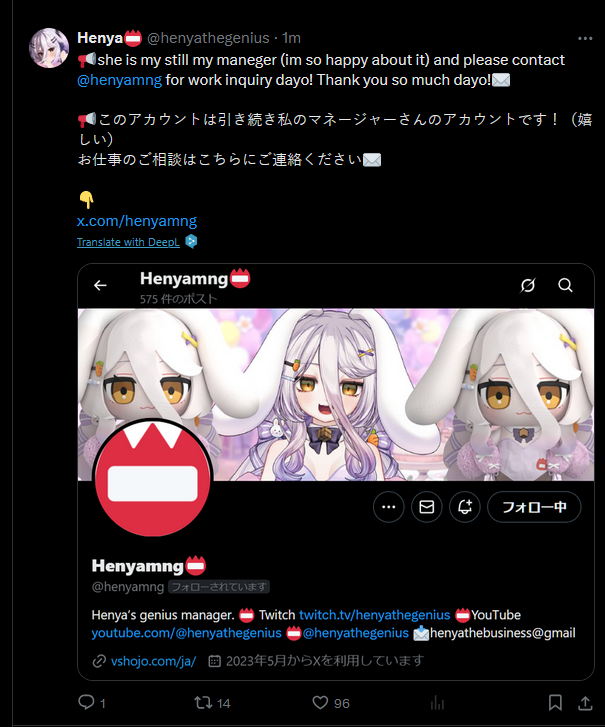The height and width of the screenshot is (727, 605).
Task: Click the envelope message button
Action: (x=427, y=507)
